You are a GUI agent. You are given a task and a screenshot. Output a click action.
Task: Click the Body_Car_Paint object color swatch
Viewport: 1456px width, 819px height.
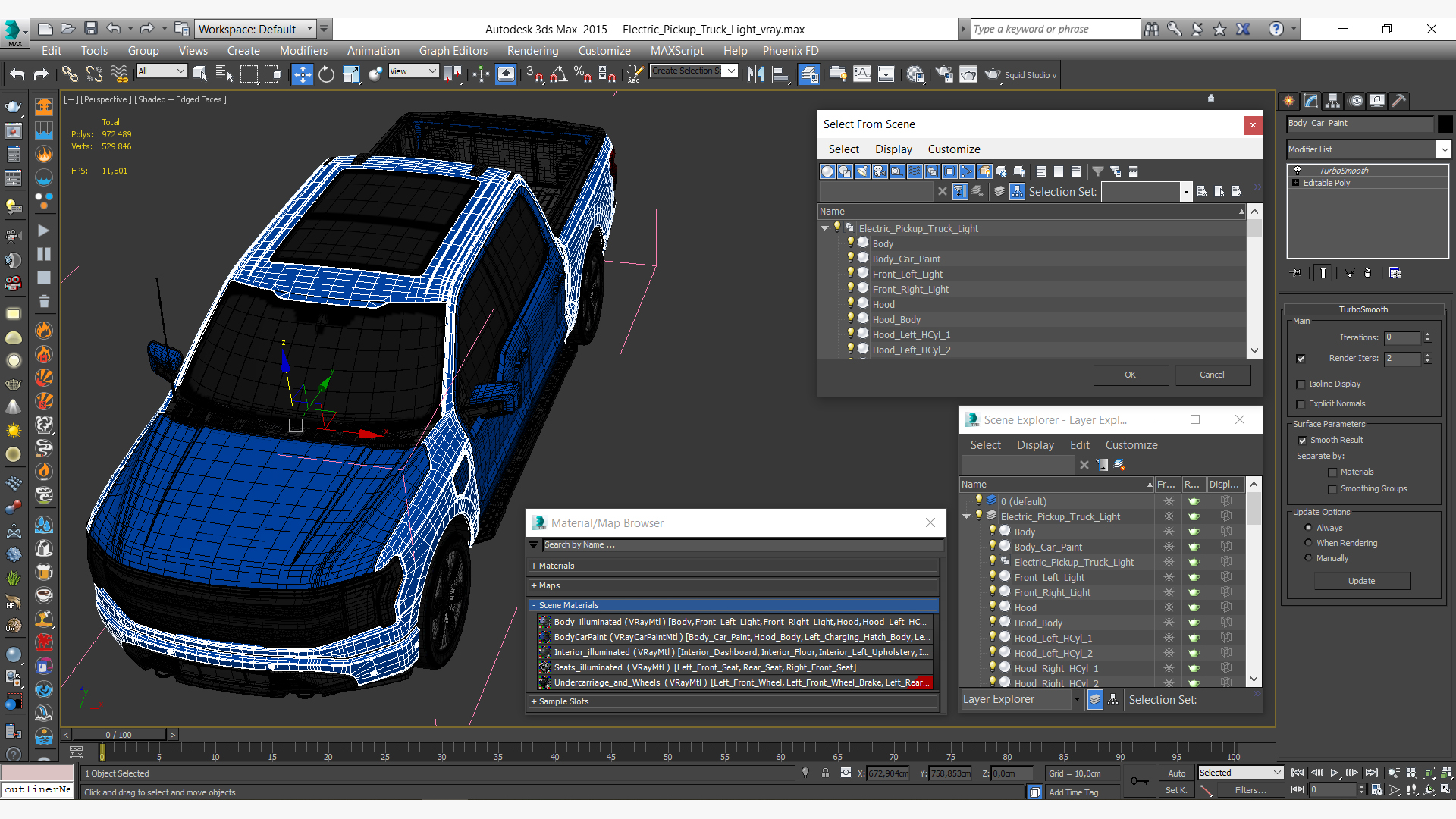pos(1445,124)
